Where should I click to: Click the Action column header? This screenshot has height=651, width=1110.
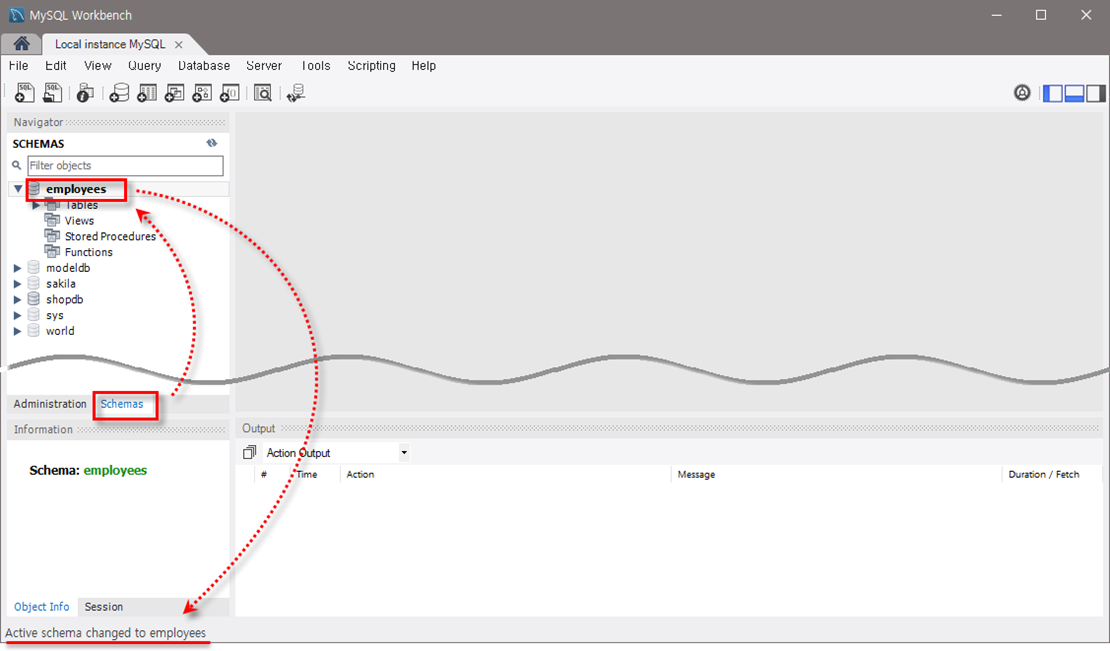pos(360,475)
